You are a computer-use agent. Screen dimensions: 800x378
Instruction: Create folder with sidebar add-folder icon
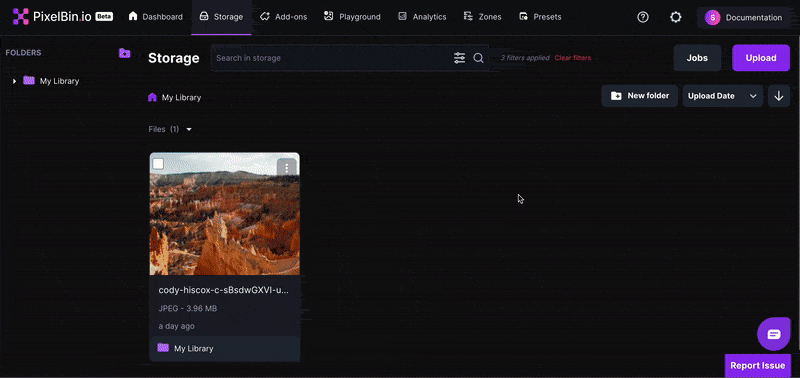124,53
